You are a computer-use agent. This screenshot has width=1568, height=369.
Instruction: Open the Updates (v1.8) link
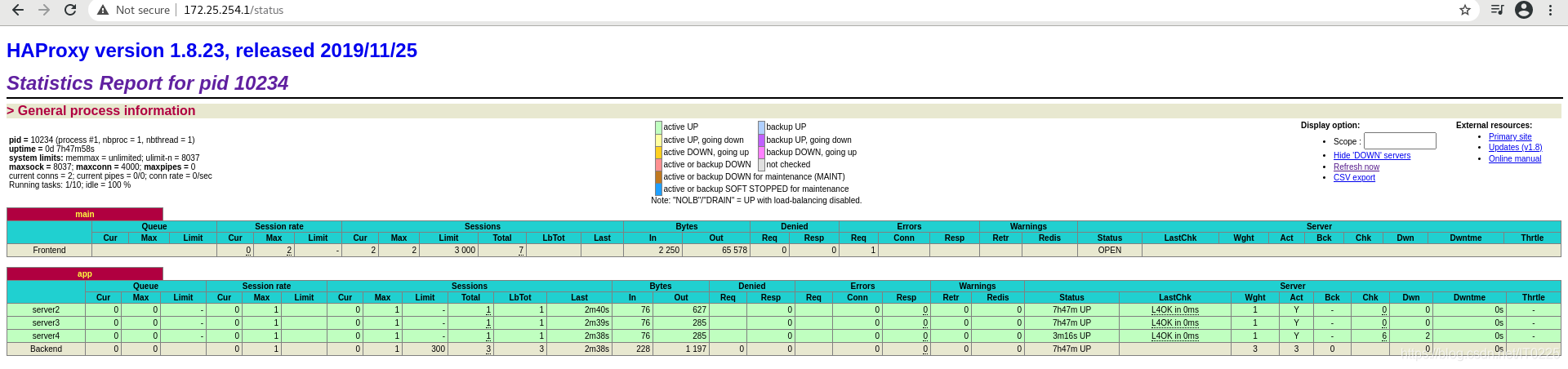[x=1515, y=147]
